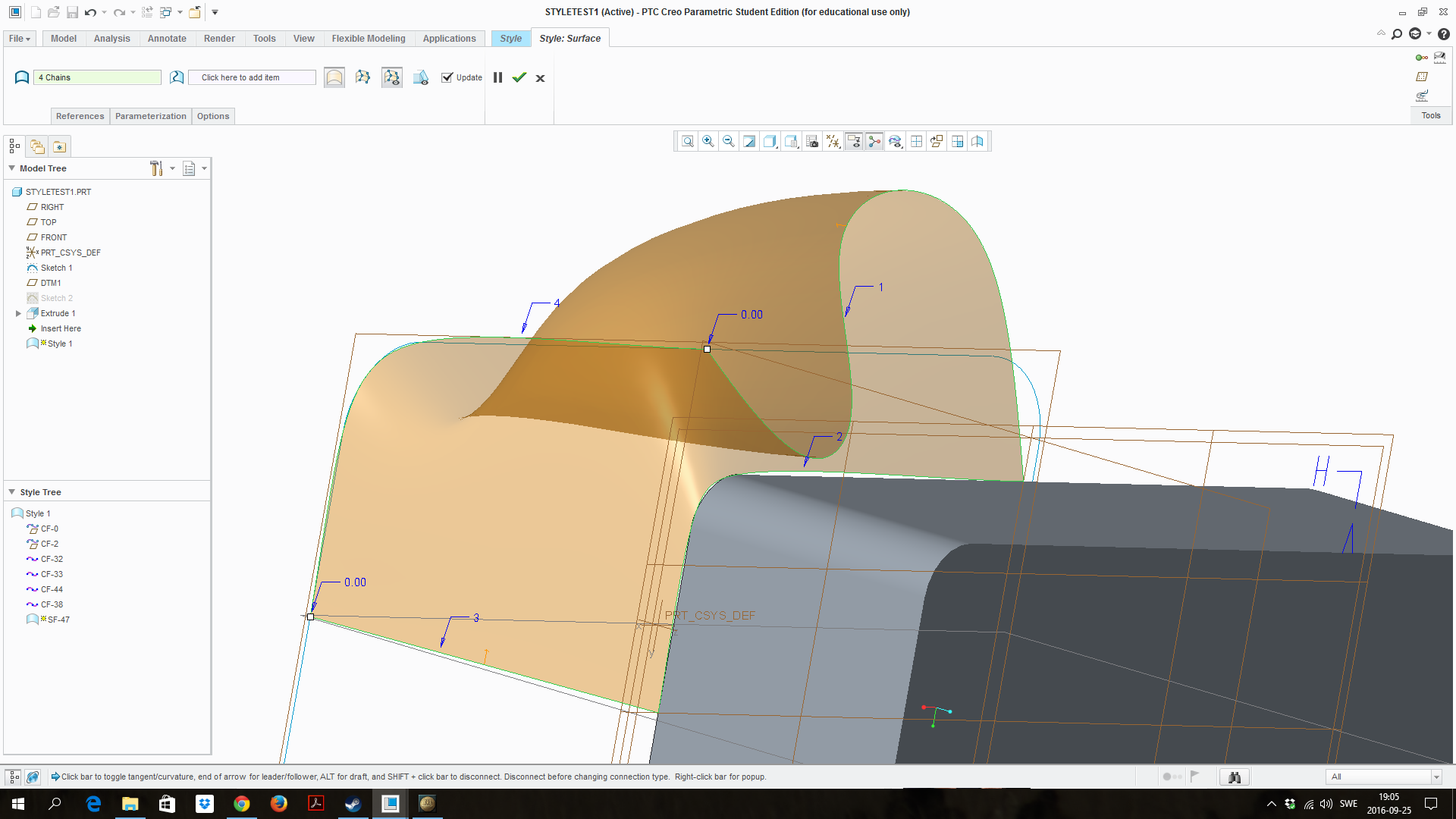Open the File menu
Screen dimensions: 1456x819
pyautogui.click(x=20, y=39)
